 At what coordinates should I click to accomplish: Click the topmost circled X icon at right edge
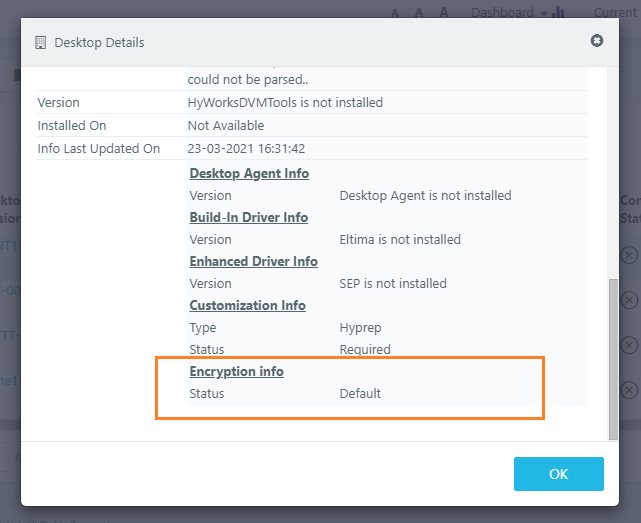coord(629,254)
